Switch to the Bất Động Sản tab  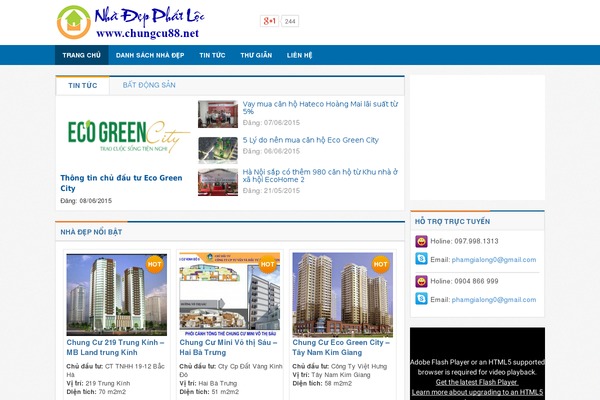point(149,85)
